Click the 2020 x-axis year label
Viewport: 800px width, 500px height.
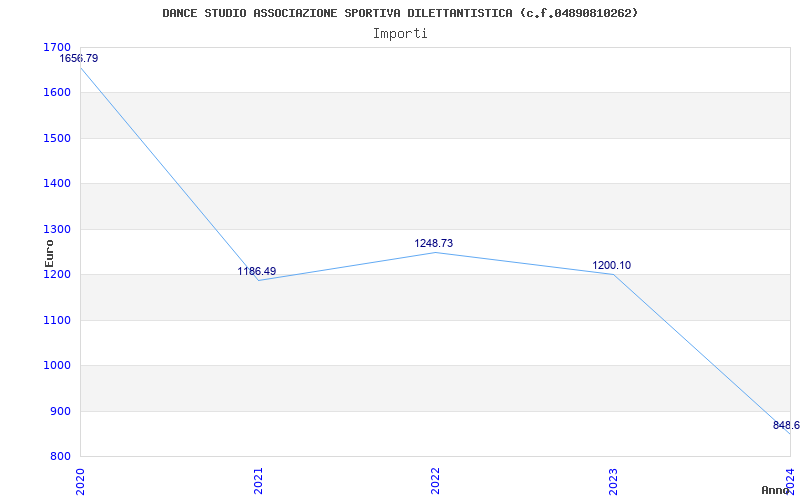(x=80, y=481)
